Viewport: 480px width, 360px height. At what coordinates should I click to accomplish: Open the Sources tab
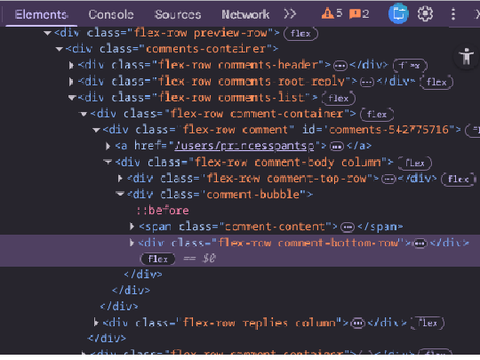tap(178, 14)
